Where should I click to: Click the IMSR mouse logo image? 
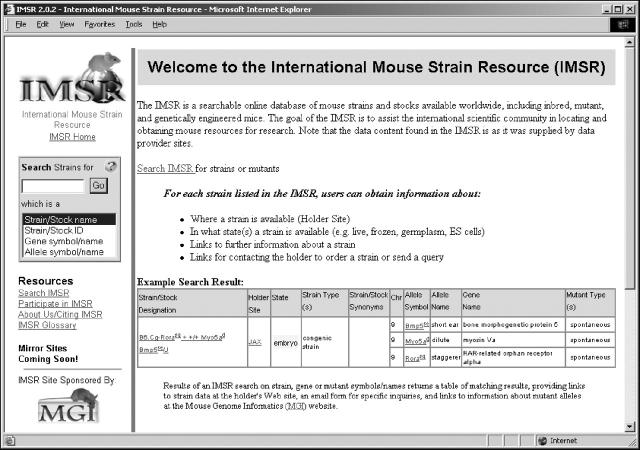coord(72,78)
